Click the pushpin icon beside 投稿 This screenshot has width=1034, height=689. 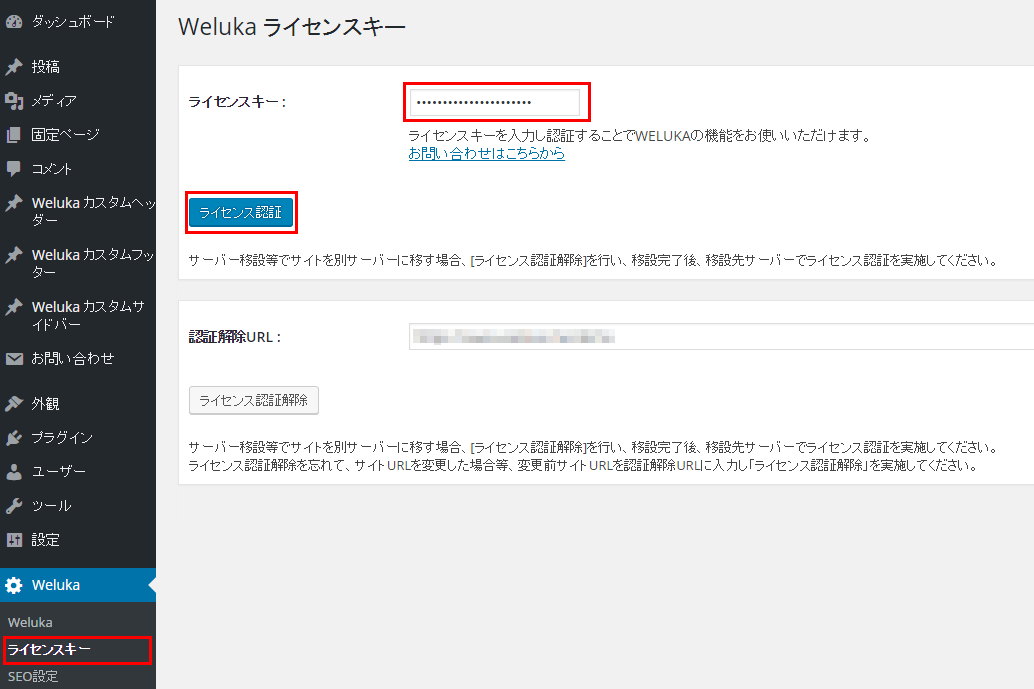[x=14, y=67]
